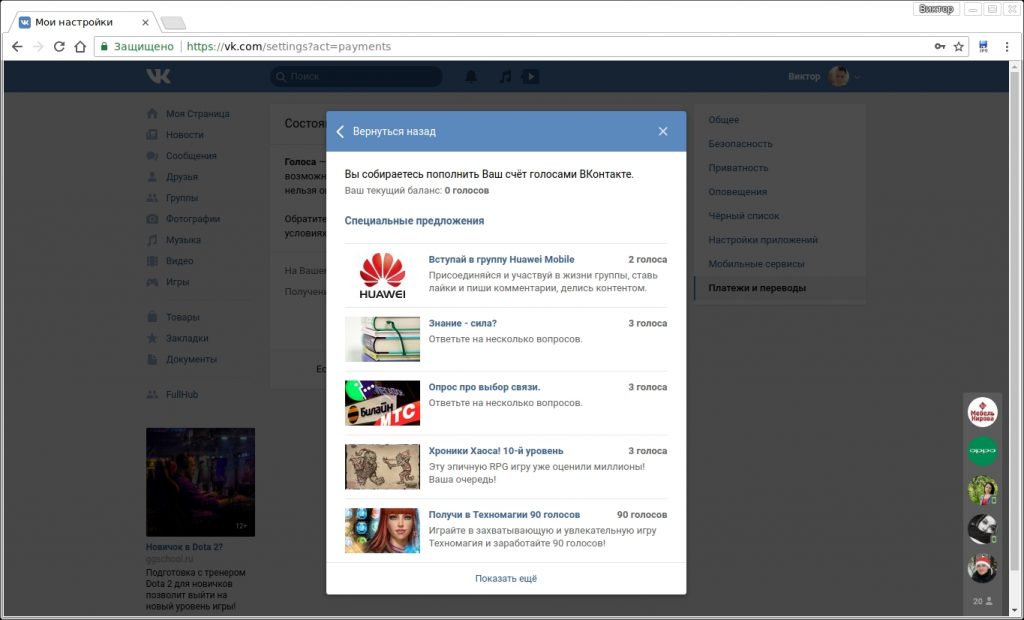Screen dimensions: 1024x620
Task: Click the Huawei logo thumbnail
Action: (x=382, y=275)
